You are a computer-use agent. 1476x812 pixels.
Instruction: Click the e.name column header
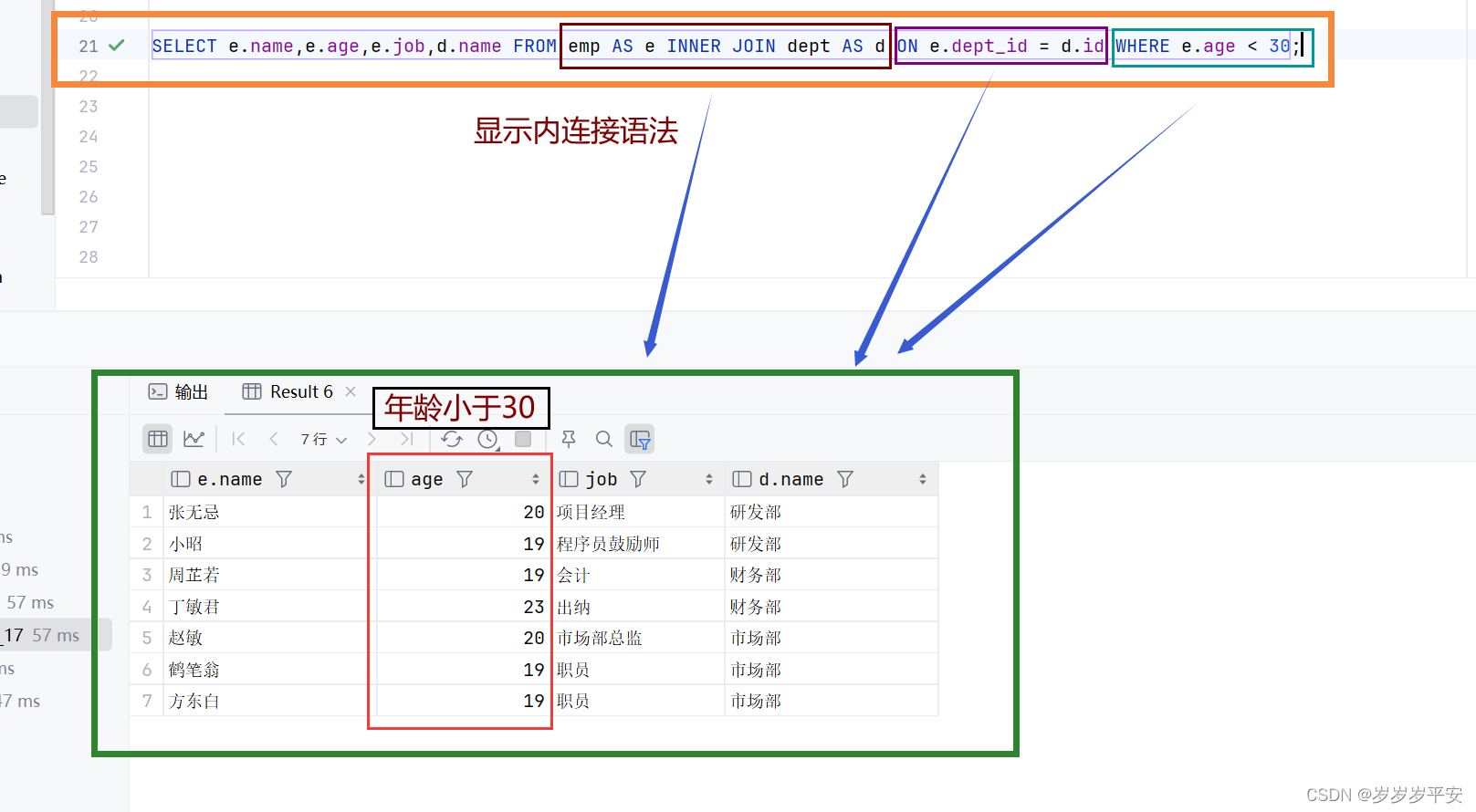267,479
